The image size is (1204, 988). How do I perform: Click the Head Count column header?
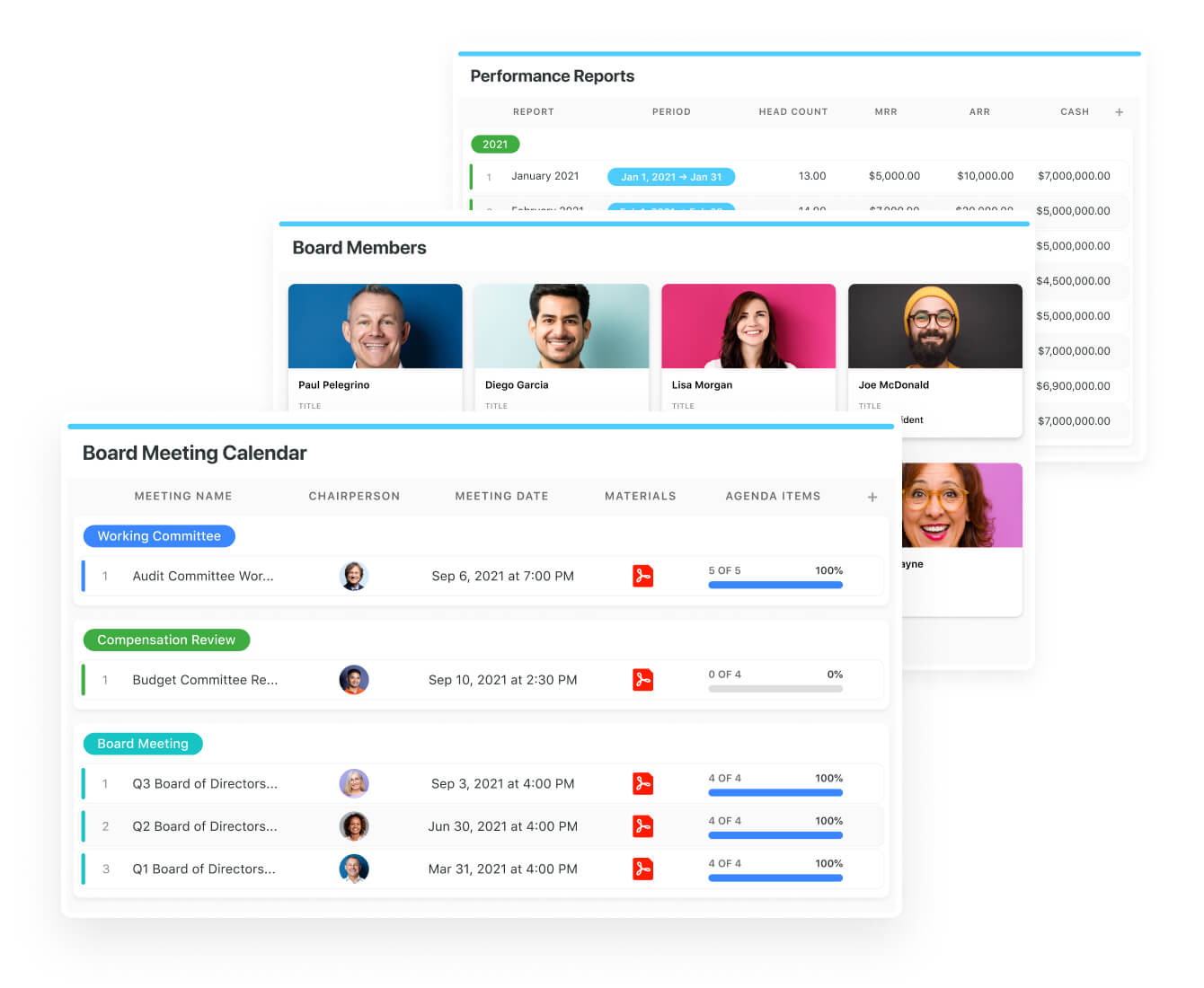[793, 111]
